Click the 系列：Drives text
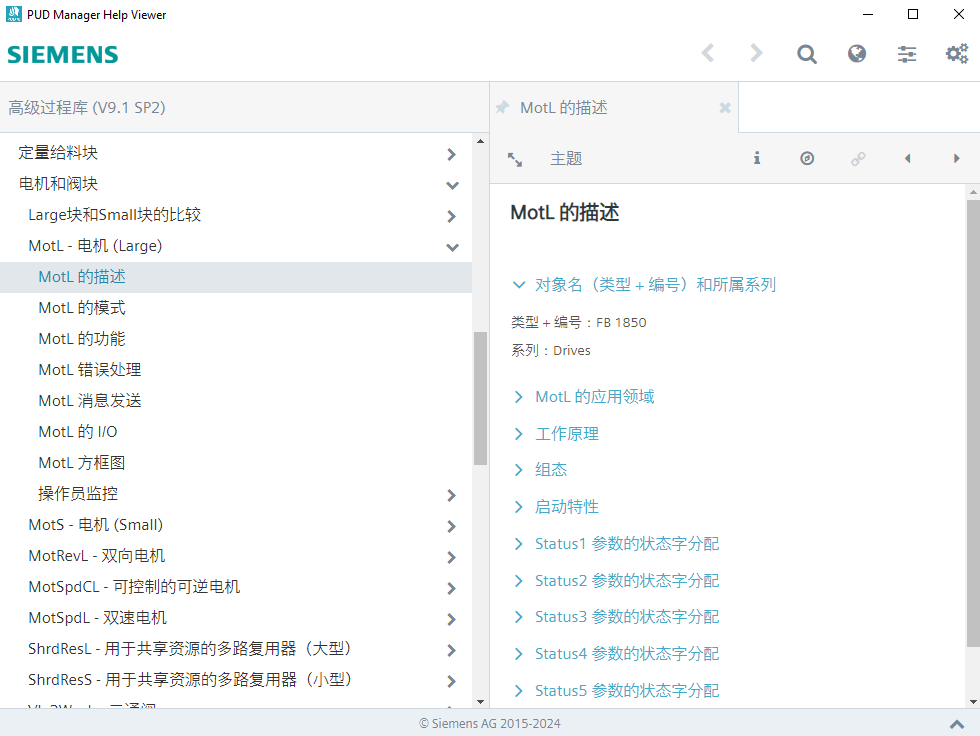Image resolution: width=980 pixels, height=736 pixels. pyautogui.click(x=551, y=351)
